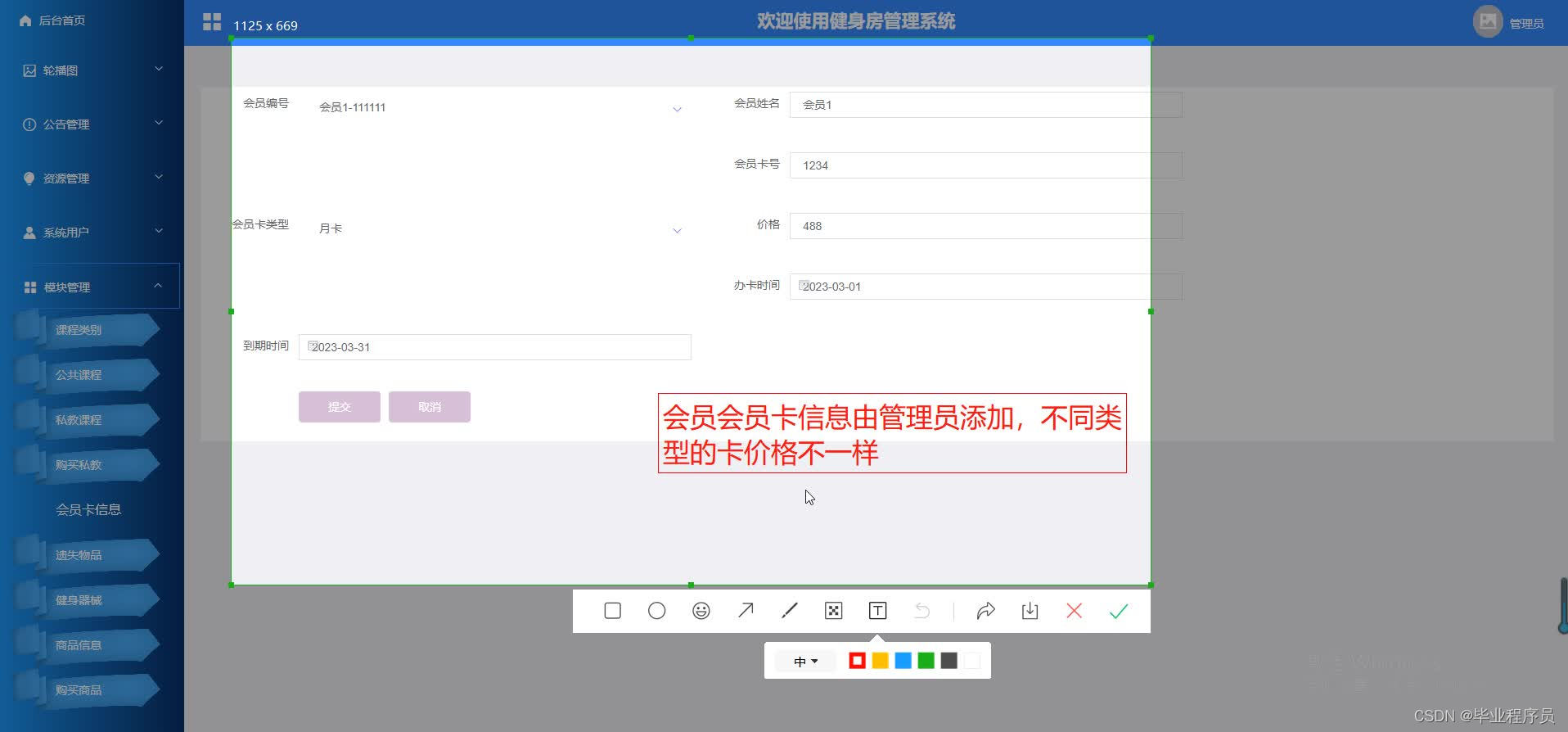The height and width of the screenshot is (732, 1568).
Task: Open the 到期时间 date picker
Action: (495, 347)
